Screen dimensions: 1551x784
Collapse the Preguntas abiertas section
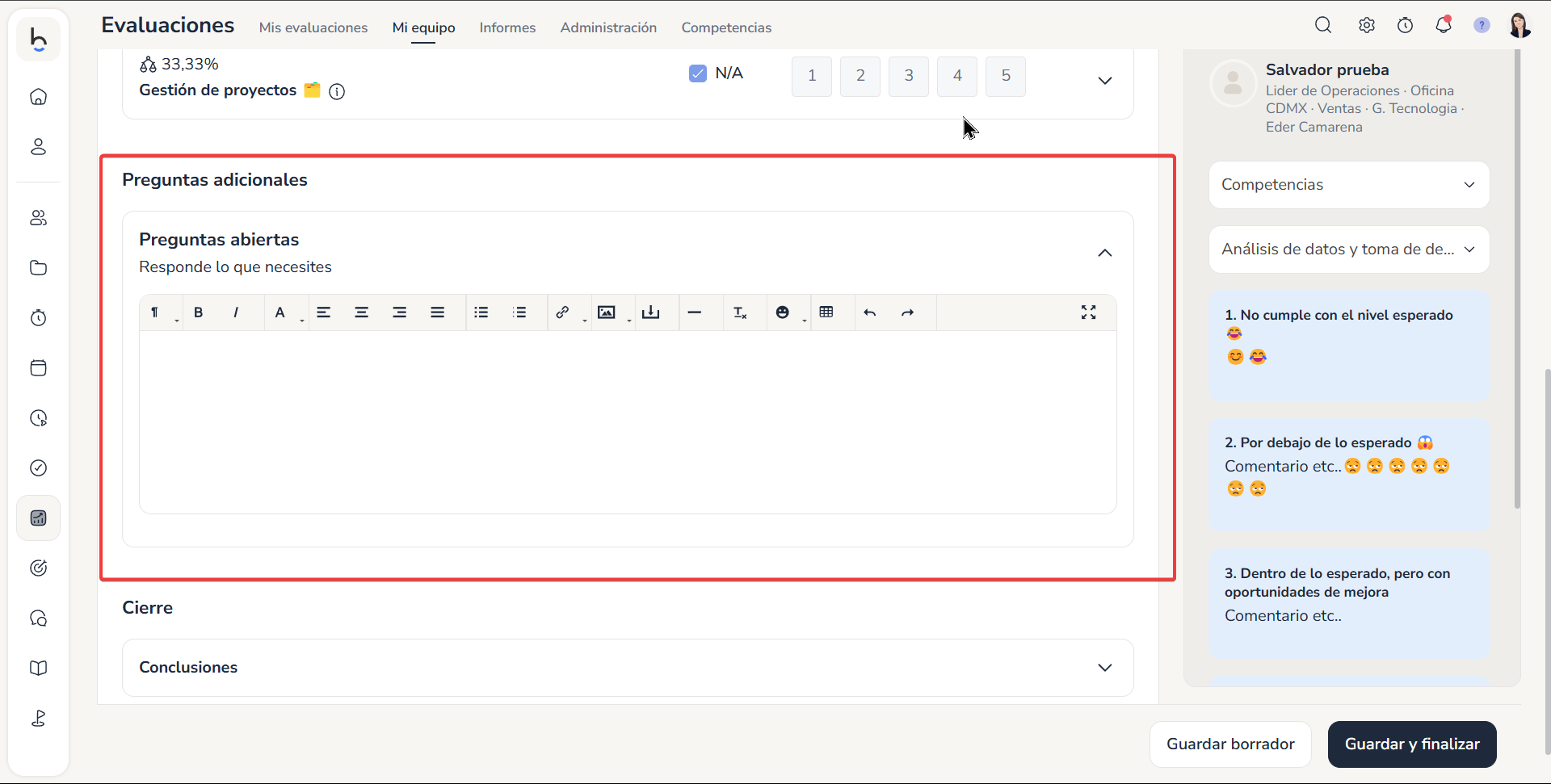pos(1105,253)
